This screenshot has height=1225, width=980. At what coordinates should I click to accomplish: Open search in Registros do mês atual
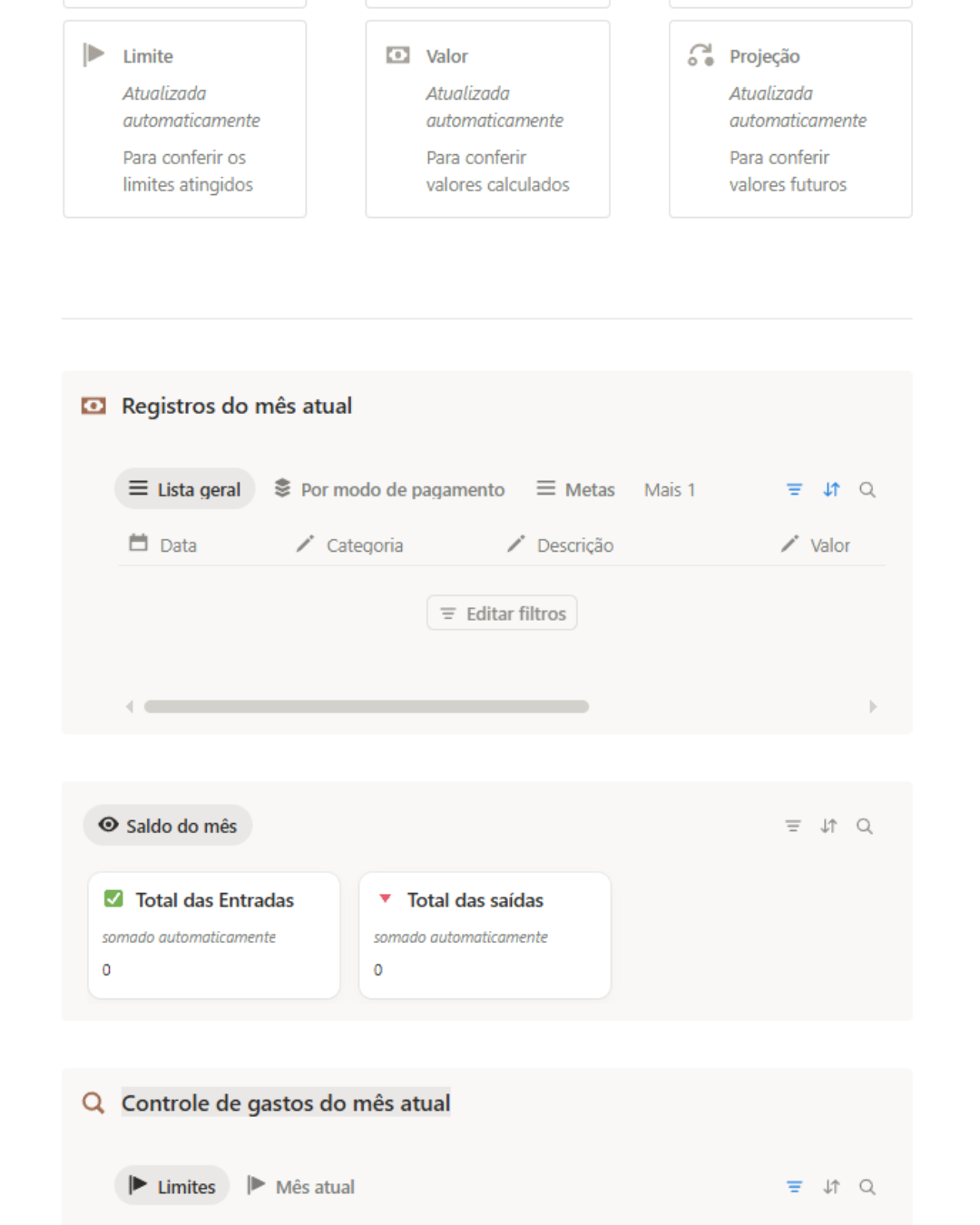click(867, 490)
